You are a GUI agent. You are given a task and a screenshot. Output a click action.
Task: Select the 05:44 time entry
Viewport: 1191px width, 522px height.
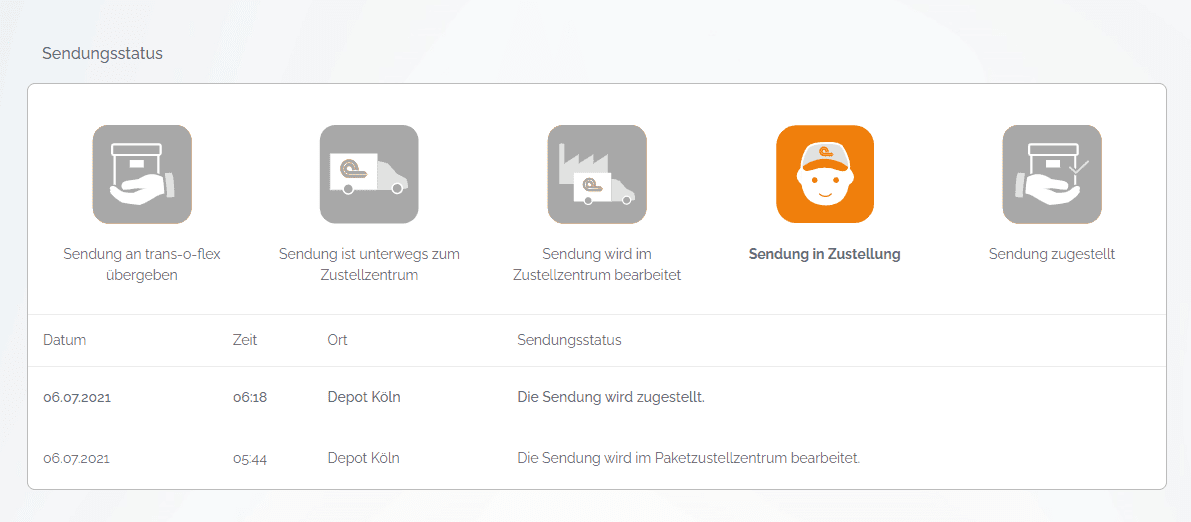(250, 459)
